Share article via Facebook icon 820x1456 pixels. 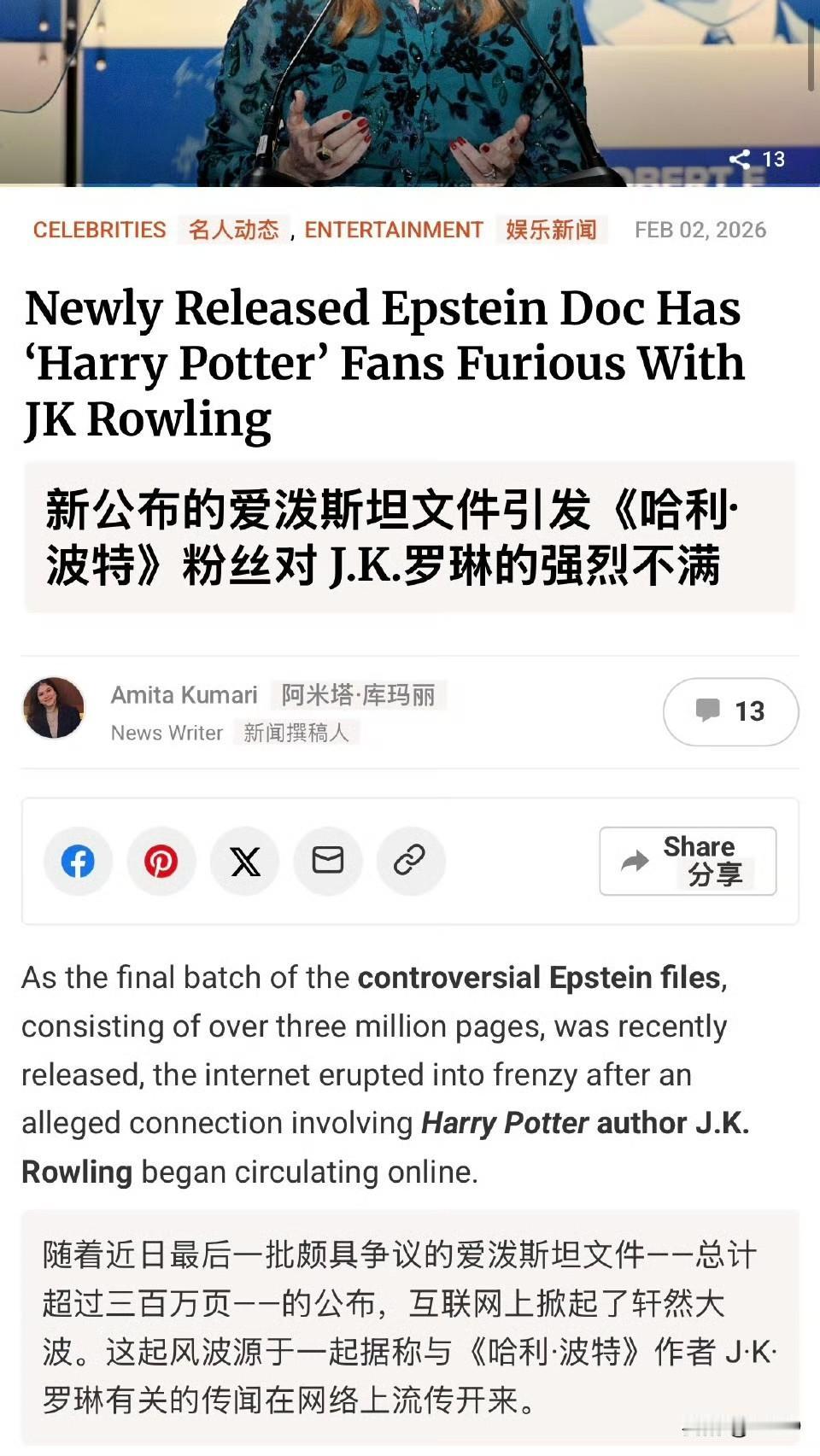(x=78, y=861)
